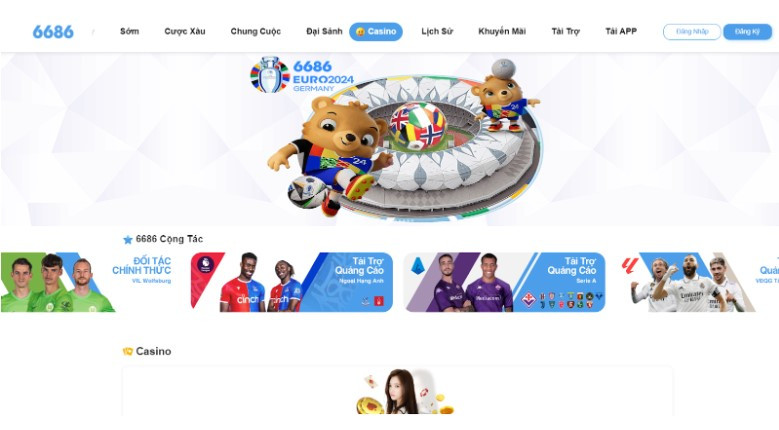The height and width of the screenshot is (430, 779).
Task: Click the Serie A logo on purple banner
Action: point(418,266)
